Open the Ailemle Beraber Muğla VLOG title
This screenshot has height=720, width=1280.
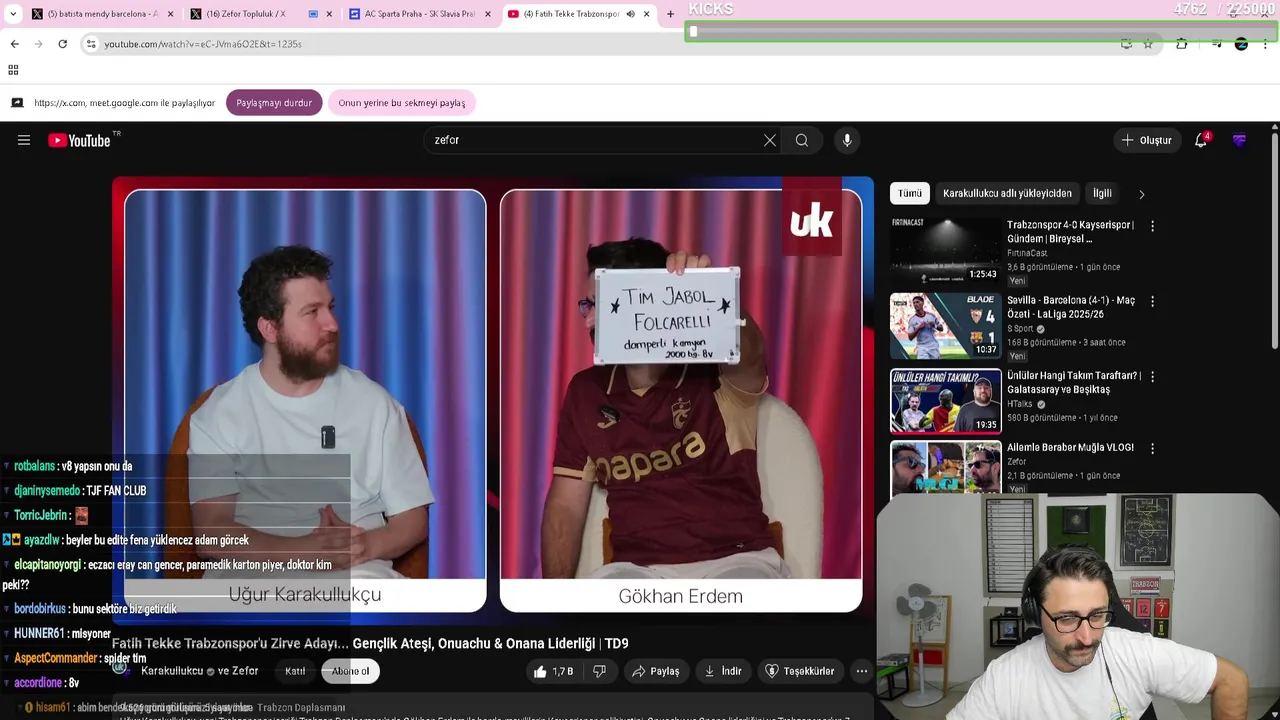1070,448
